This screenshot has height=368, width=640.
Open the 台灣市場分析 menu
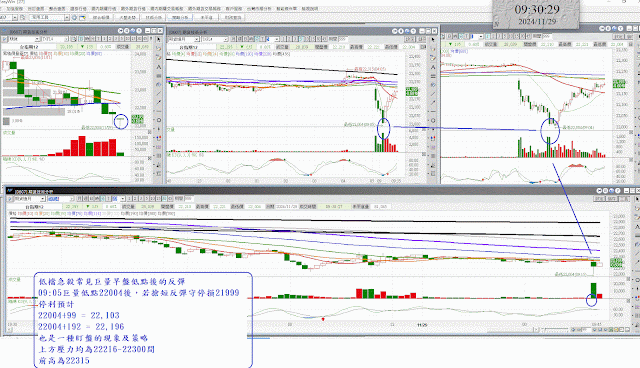259,9
